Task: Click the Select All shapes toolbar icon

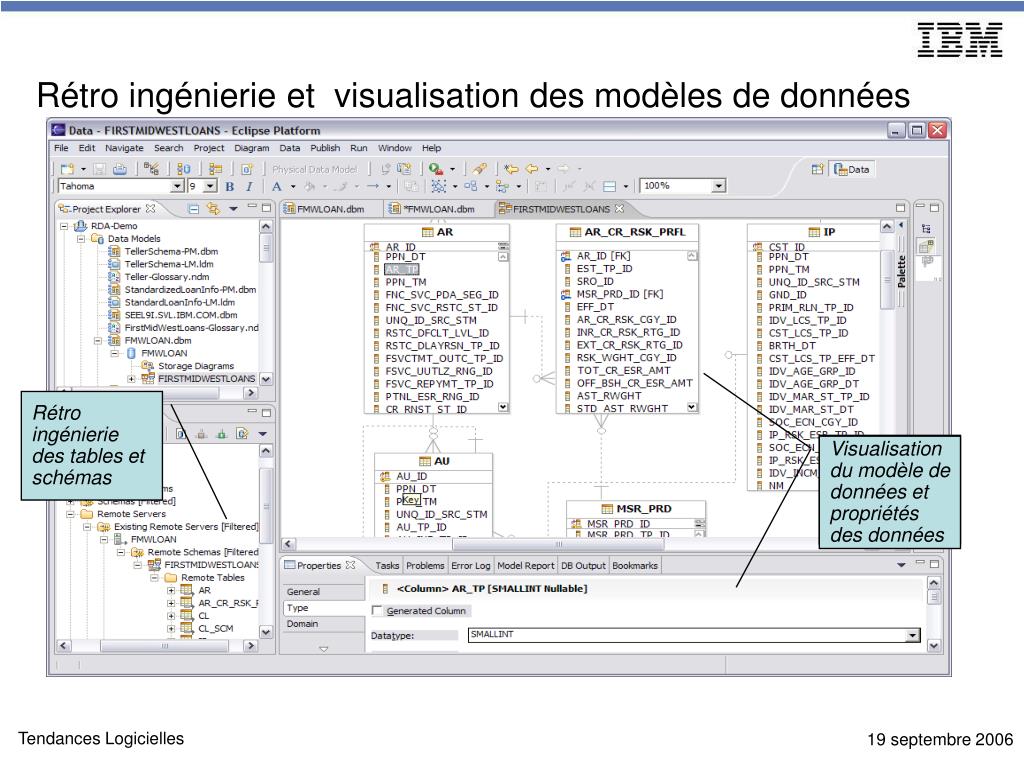Action: point(438,186)
